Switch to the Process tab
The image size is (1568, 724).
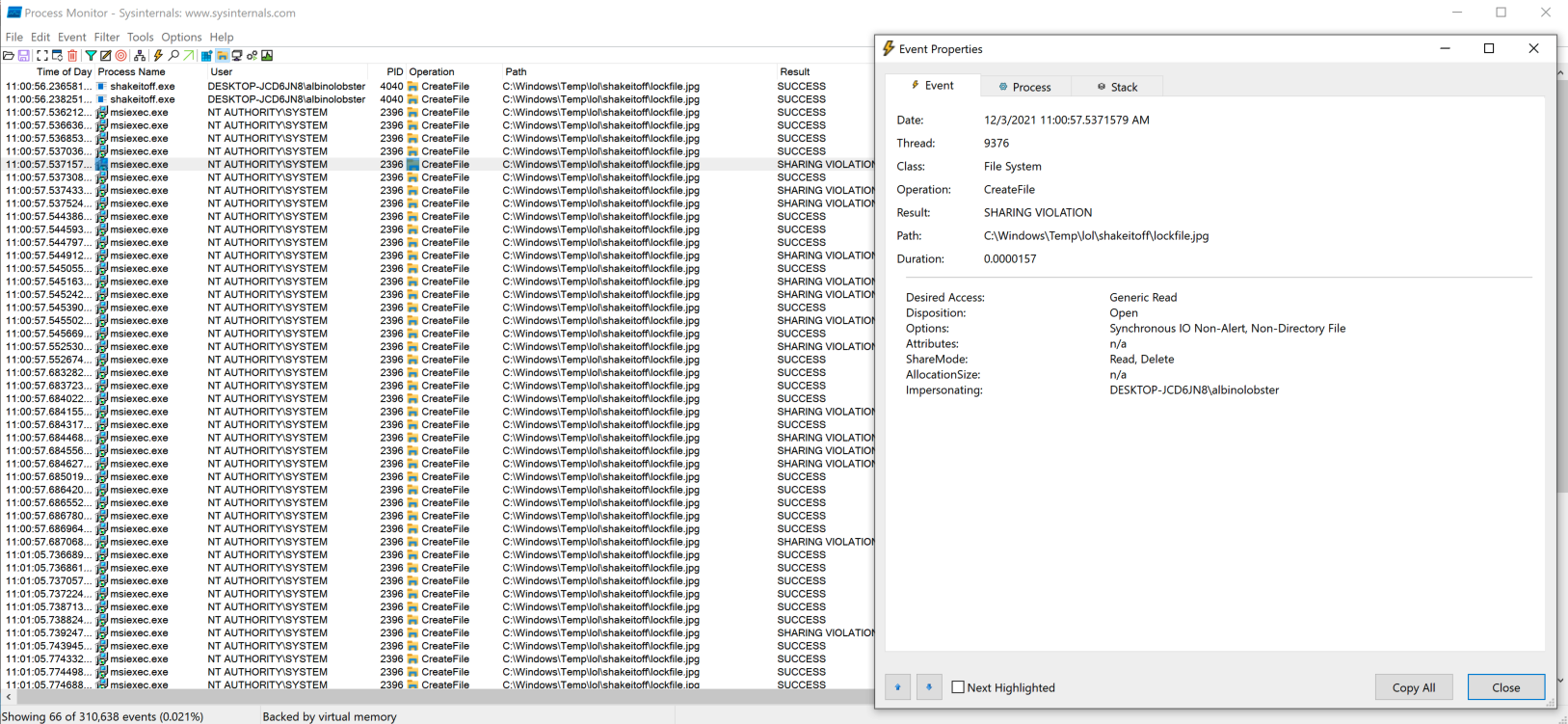(x=1024, y=87)
